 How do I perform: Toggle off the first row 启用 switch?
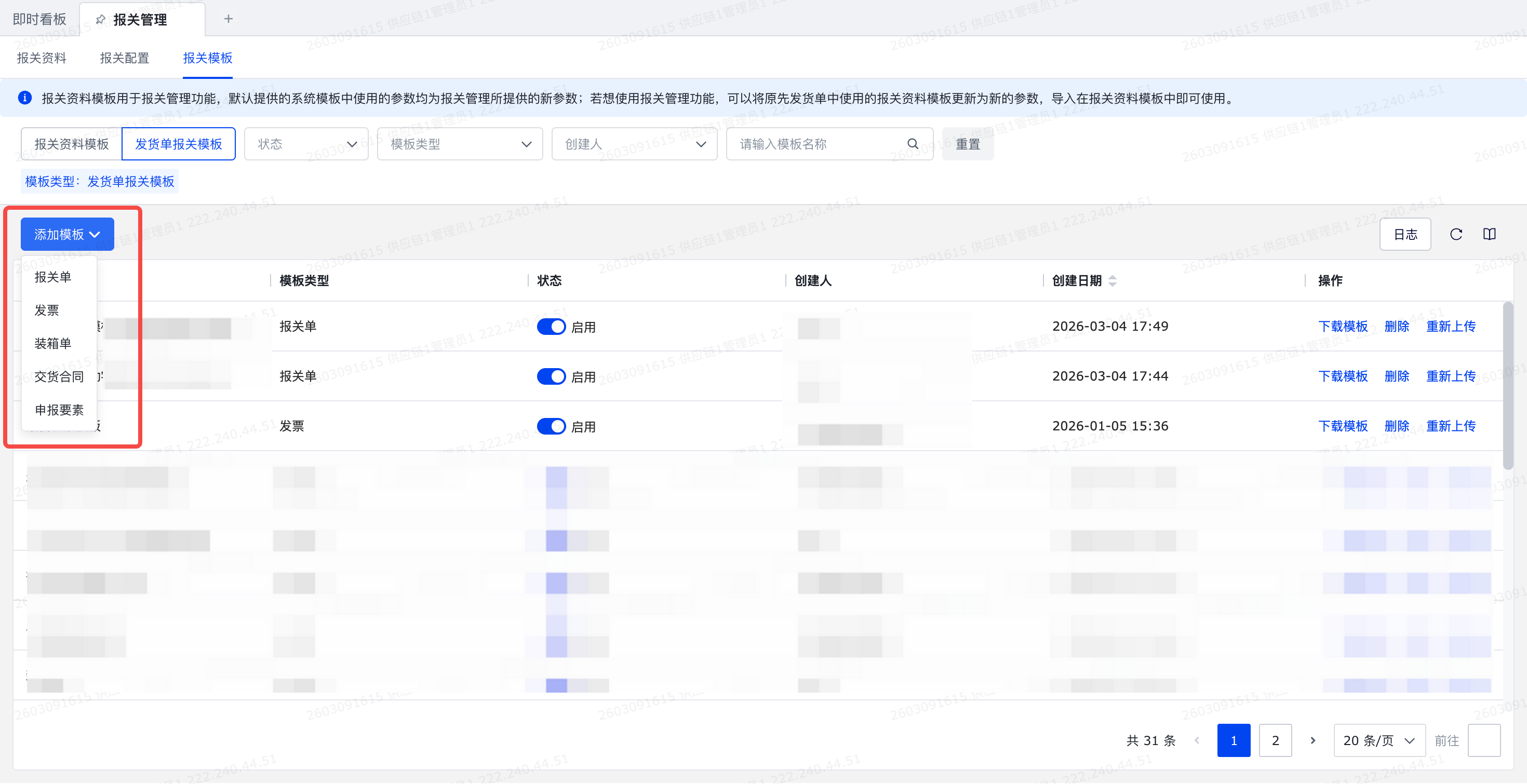pyautogui.click(x=551, y=327)
